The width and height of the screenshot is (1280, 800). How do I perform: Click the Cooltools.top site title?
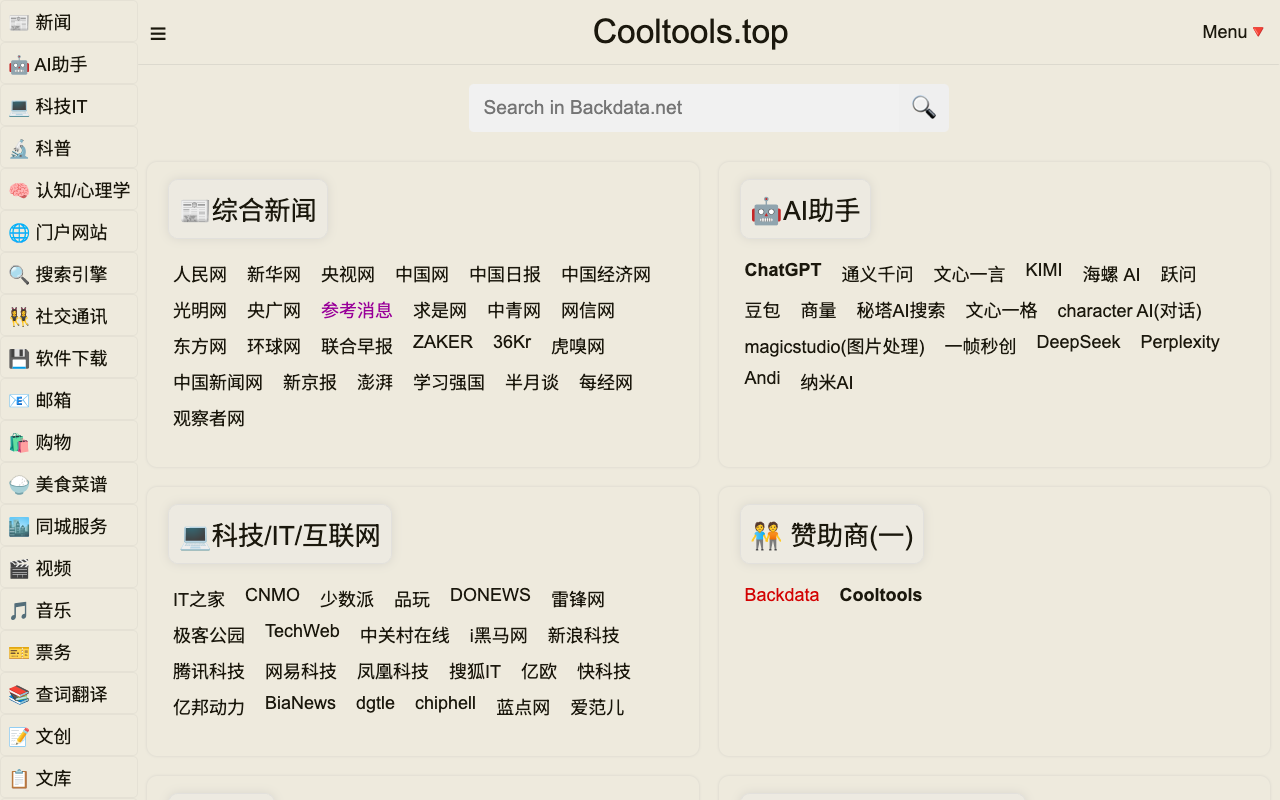[690, 32]
